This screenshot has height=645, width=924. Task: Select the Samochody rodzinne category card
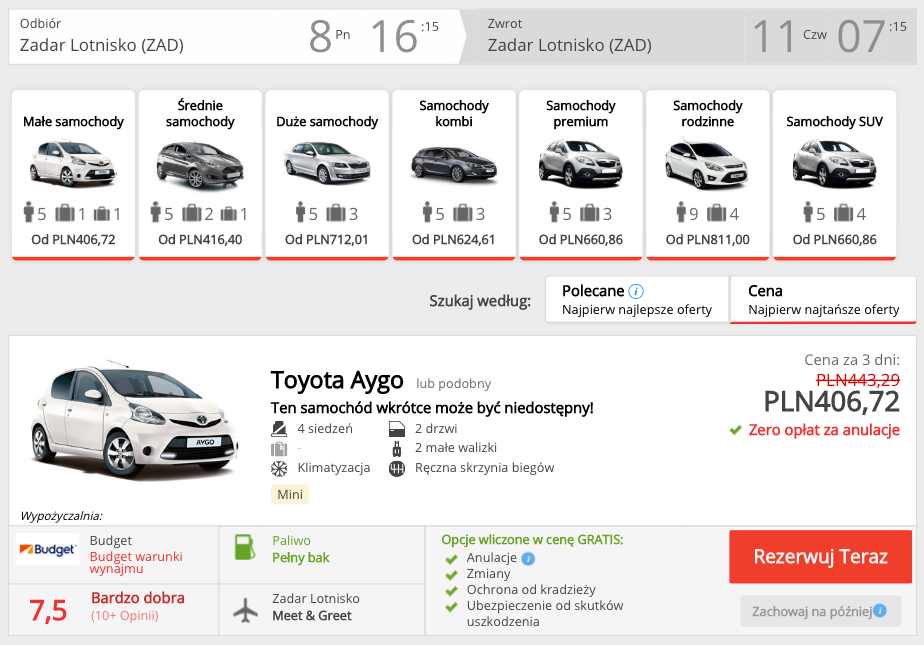click(x=708, y=174)
